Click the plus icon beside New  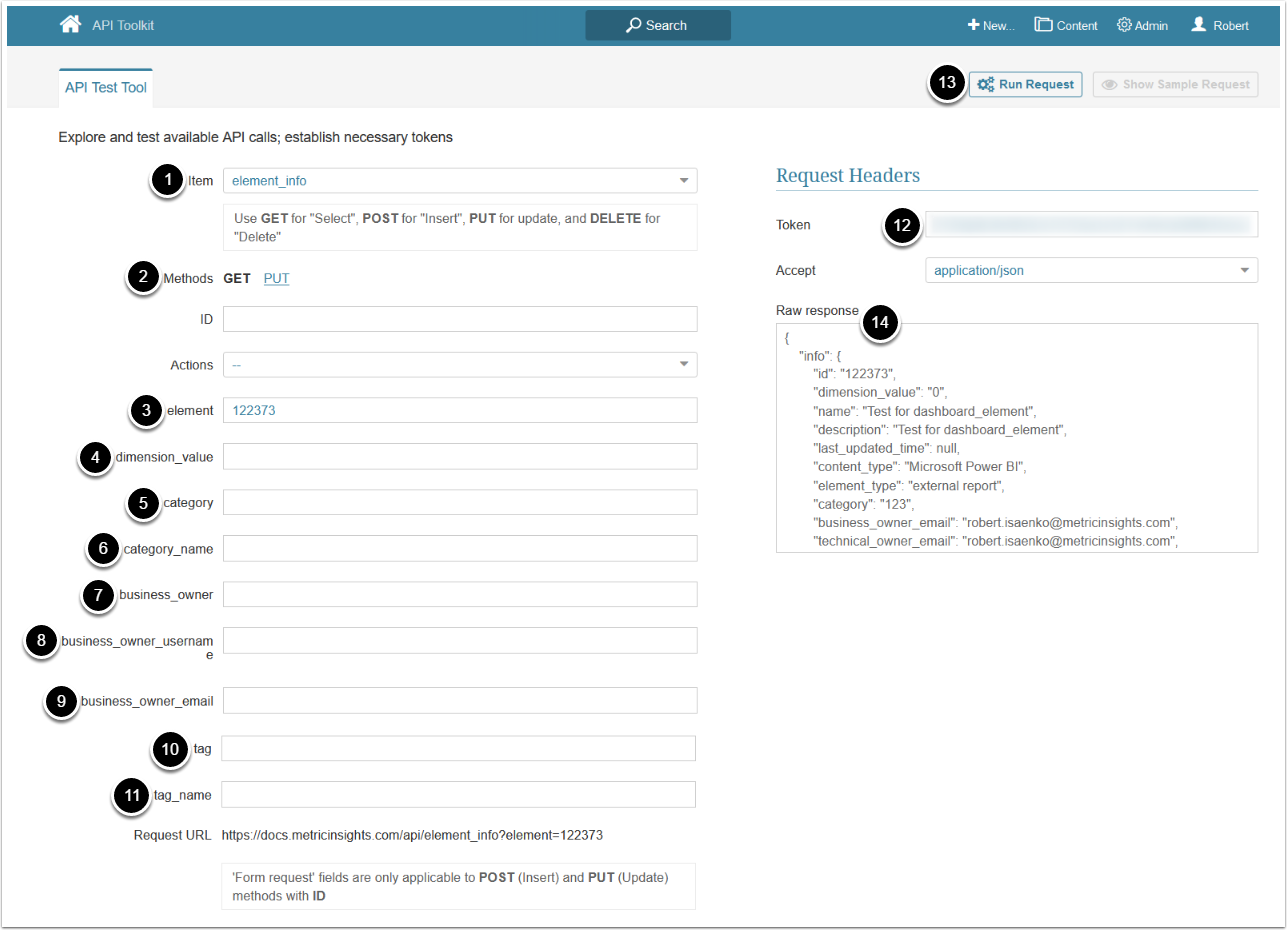pyautogui.click(x=973, y=25)
